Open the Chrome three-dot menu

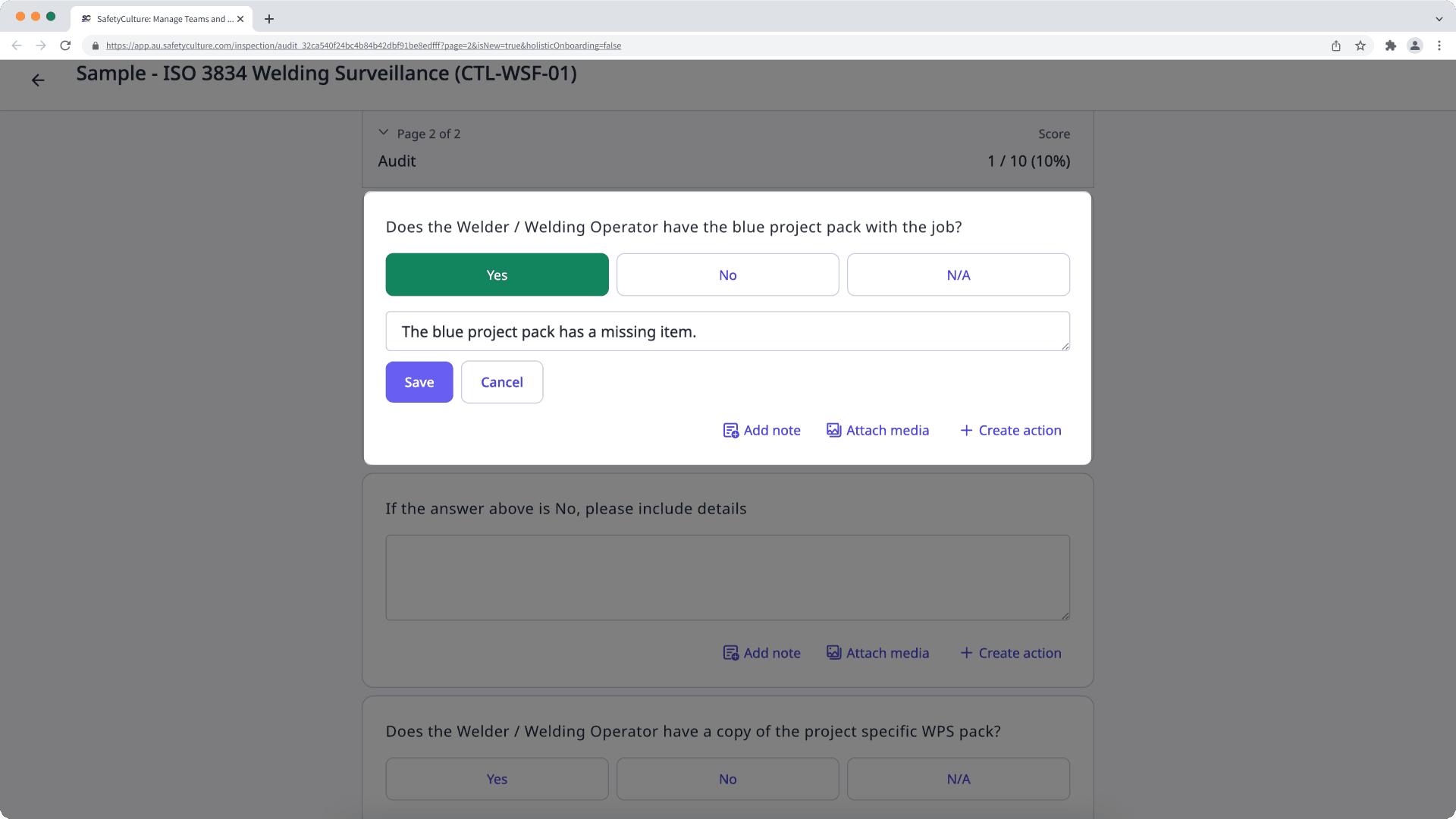point(1440,45)
